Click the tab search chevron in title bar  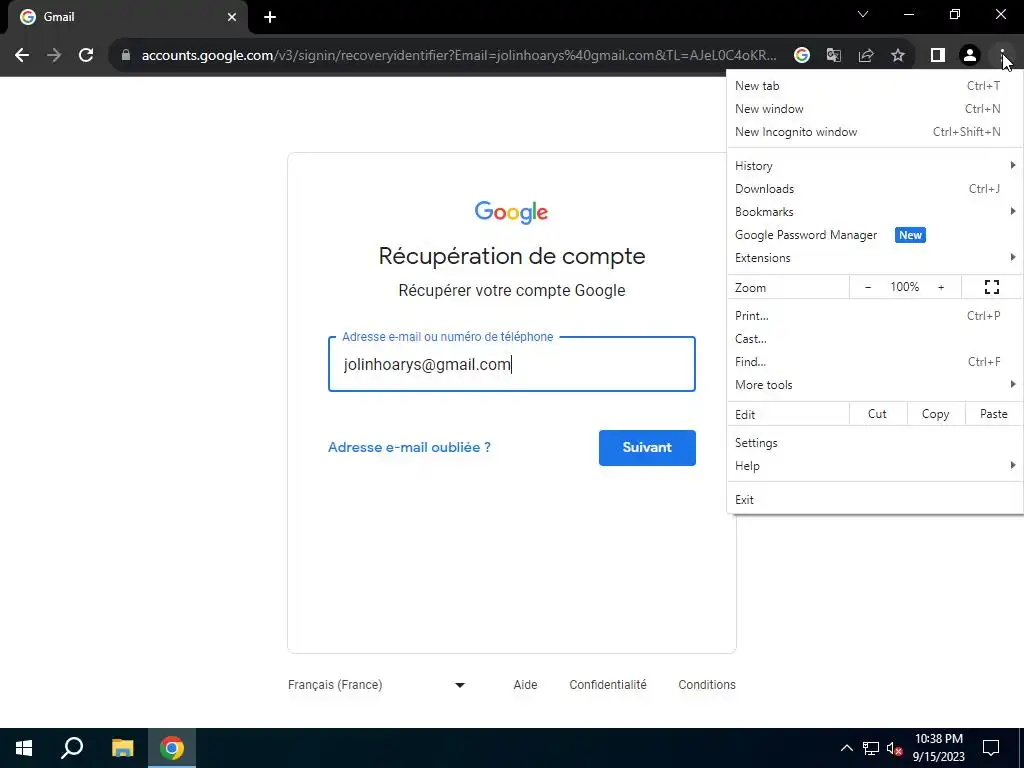[863, 14]
